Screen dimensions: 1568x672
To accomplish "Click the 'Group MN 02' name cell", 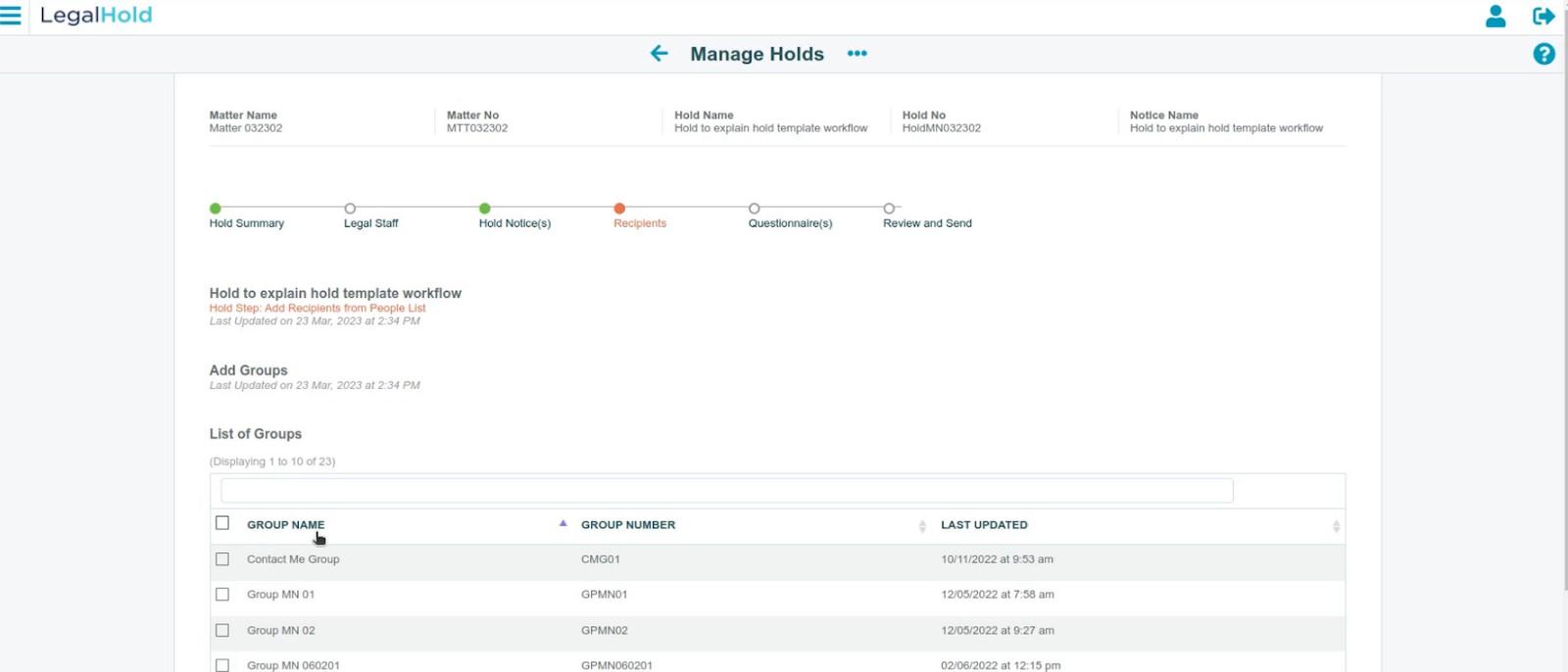I will [280, 631].
